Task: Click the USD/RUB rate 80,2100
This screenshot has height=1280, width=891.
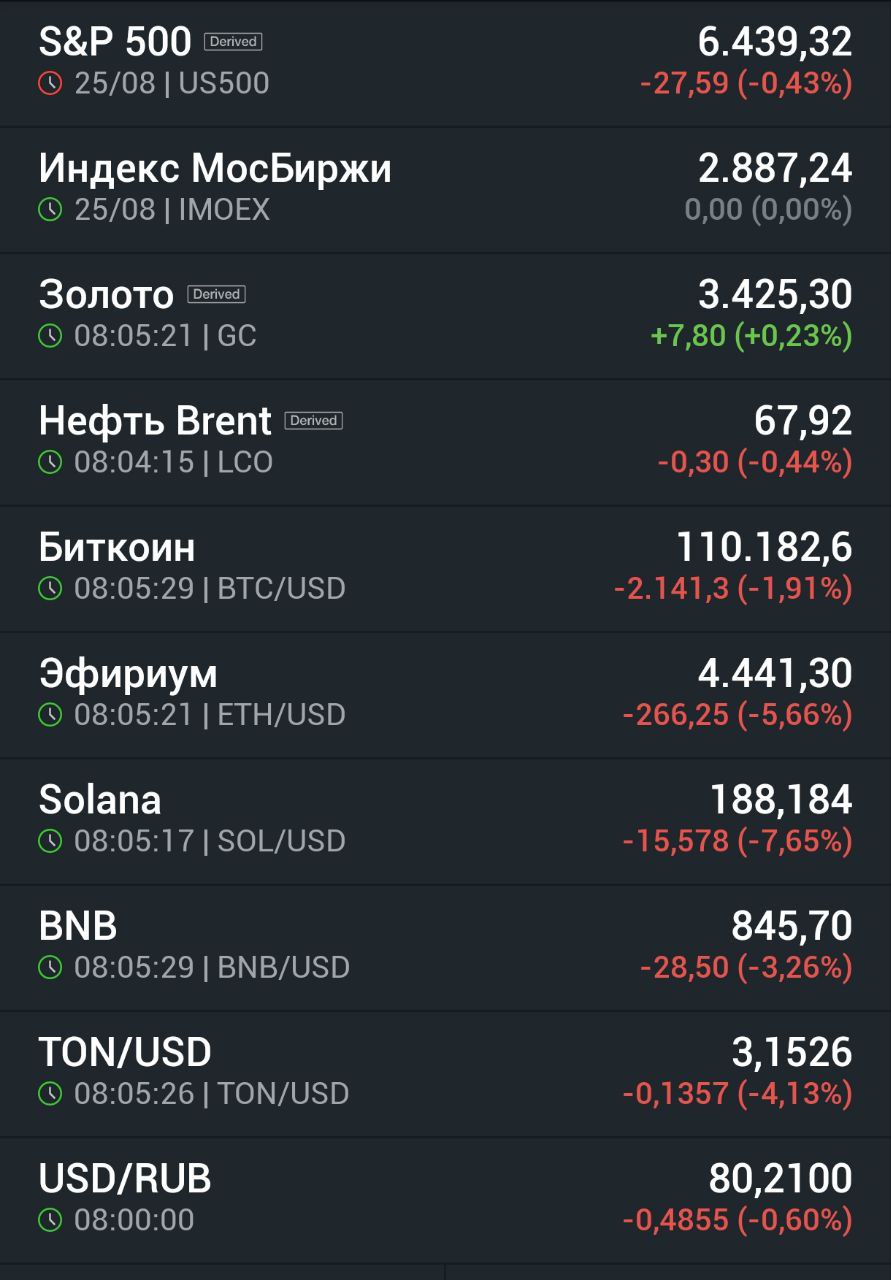Action: tap(781, 1179)
